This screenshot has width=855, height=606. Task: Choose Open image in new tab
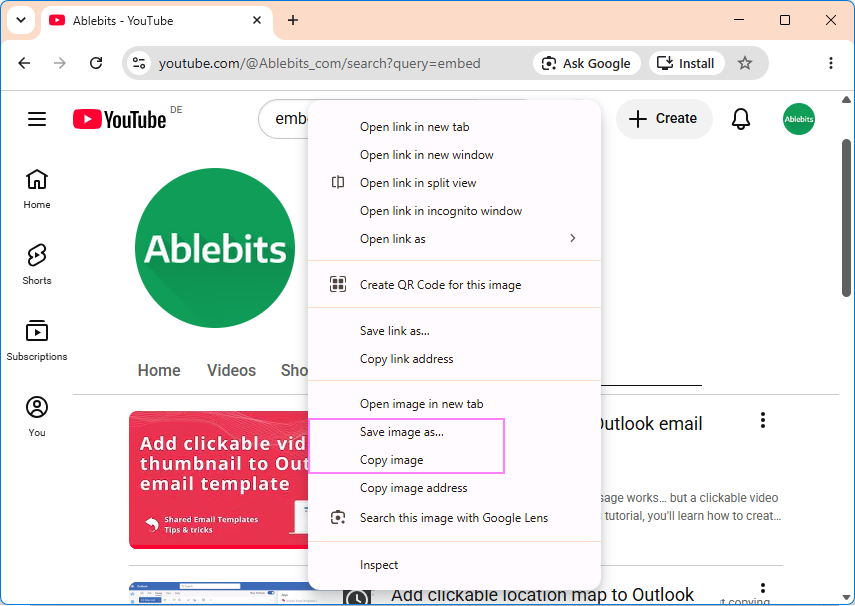point(454,404)
